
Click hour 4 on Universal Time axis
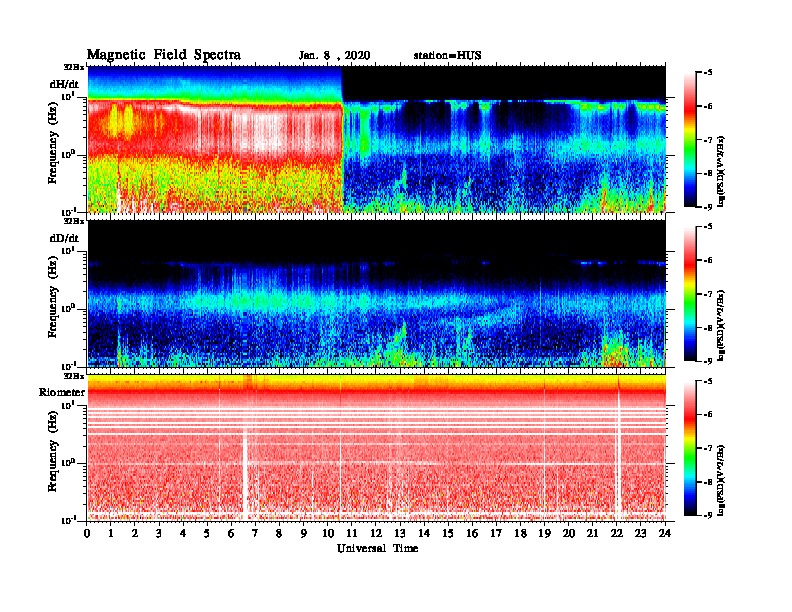183,534
